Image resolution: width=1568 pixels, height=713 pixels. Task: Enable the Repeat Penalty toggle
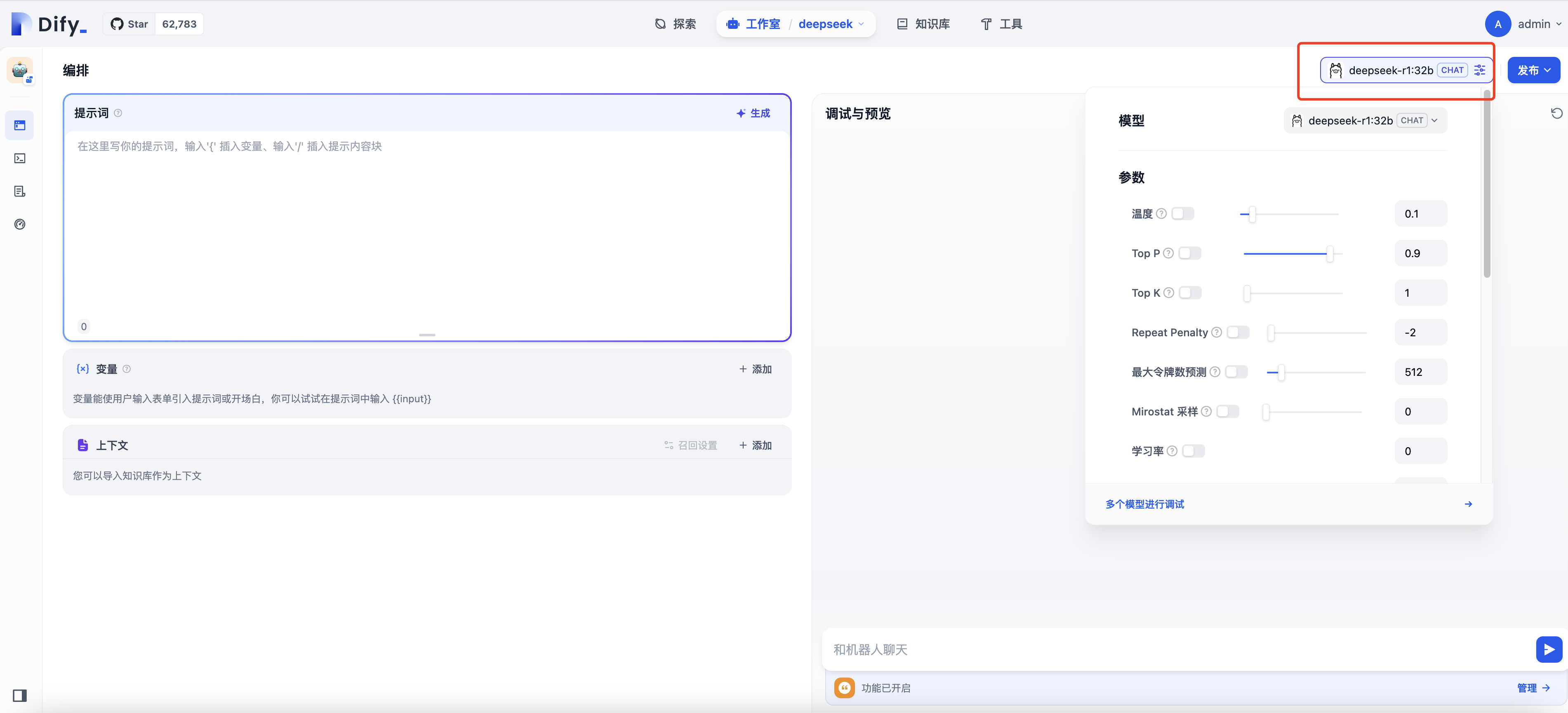pyautogui.click(x=1238, y=332)
